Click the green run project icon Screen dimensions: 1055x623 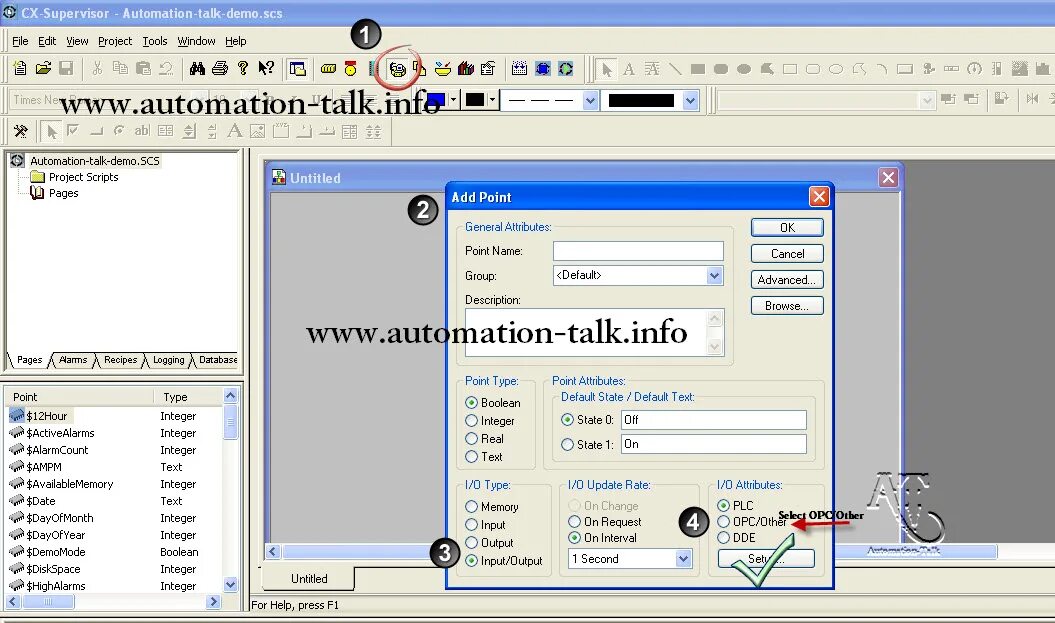pos(566,69)
